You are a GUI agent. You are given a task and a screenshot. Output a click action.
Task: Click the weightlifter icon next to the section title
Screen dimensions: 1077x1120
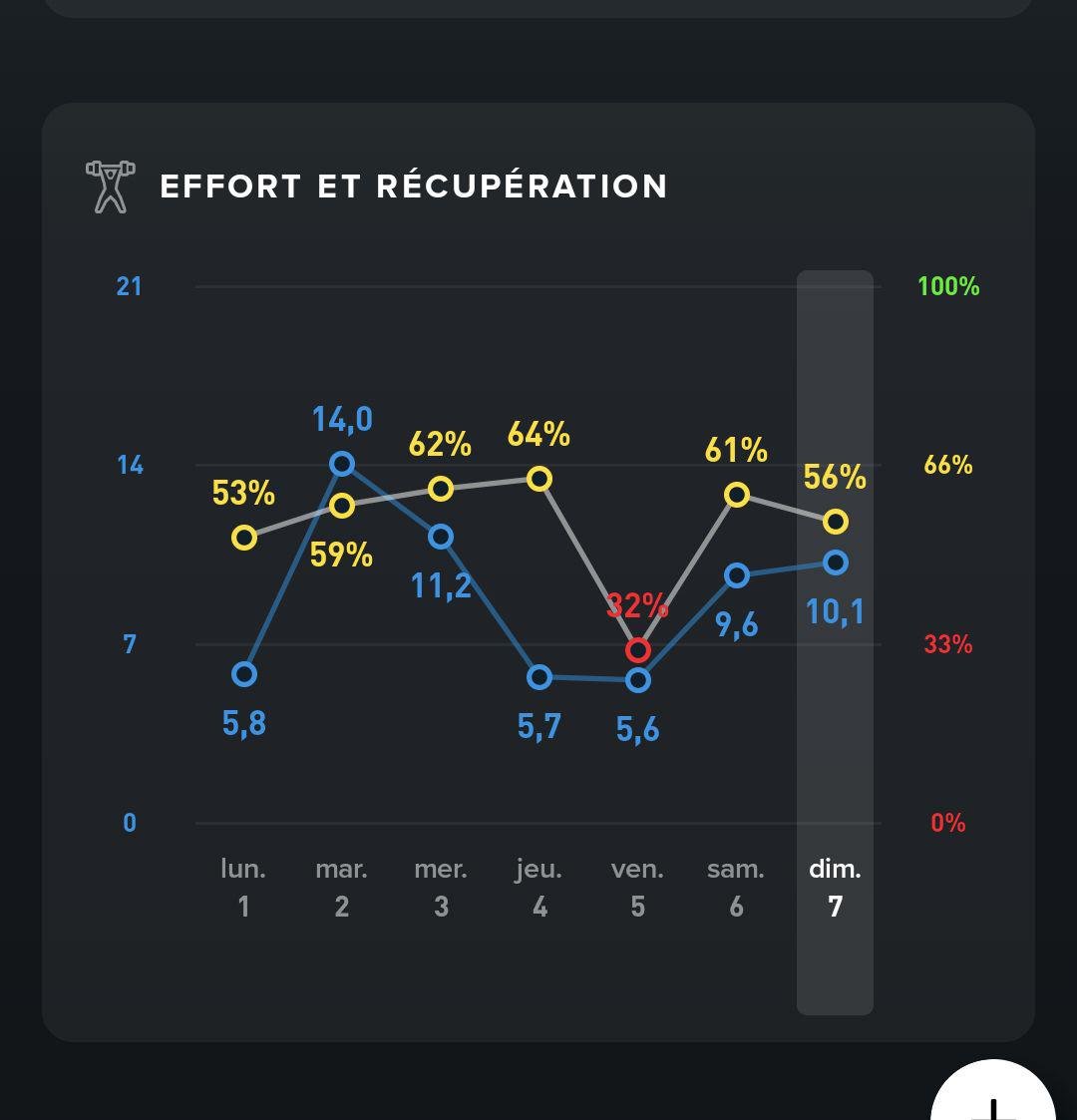pyautogui.click(x=111, y=186)
